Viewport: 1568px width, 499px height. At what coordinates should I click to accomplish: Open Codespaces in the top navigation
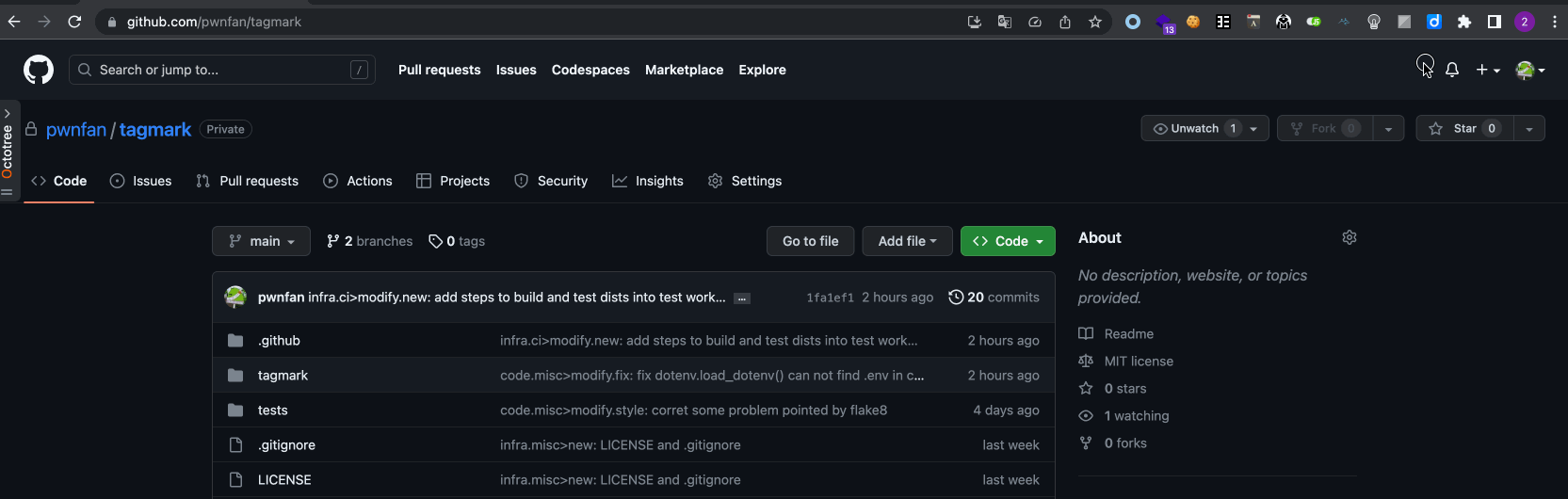[590, 70]
